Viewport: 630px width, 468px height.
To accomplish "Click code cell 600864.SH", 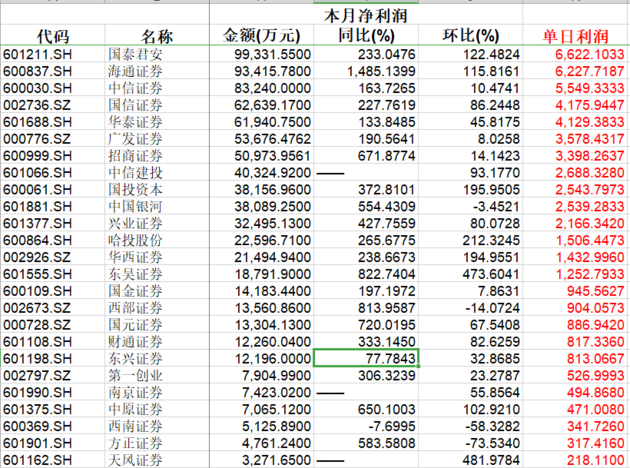I will click(x=53, y=240).
